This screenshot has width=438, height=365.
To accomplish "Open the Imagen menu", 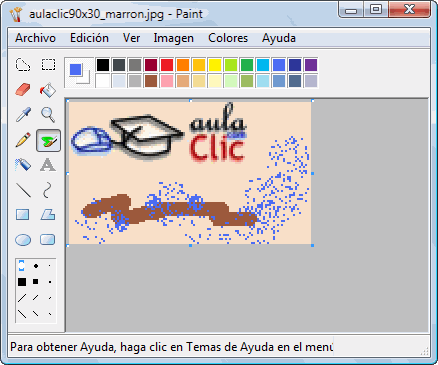I will [x=173, y=38].
